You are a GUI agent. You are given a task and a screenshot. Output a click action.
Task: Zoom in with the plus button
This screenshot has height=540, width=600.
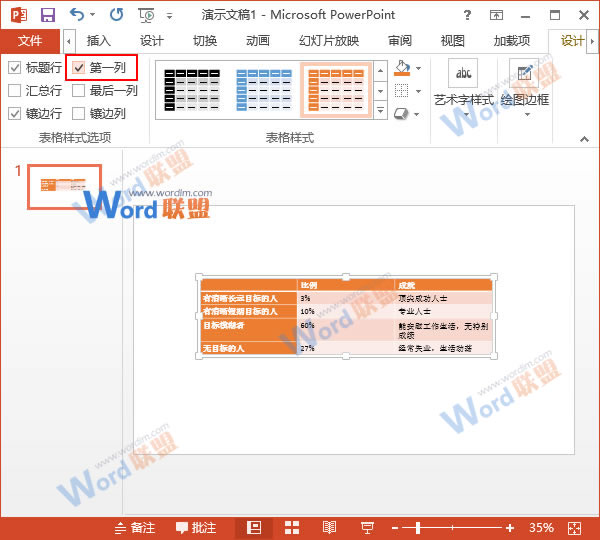point(510,529)
